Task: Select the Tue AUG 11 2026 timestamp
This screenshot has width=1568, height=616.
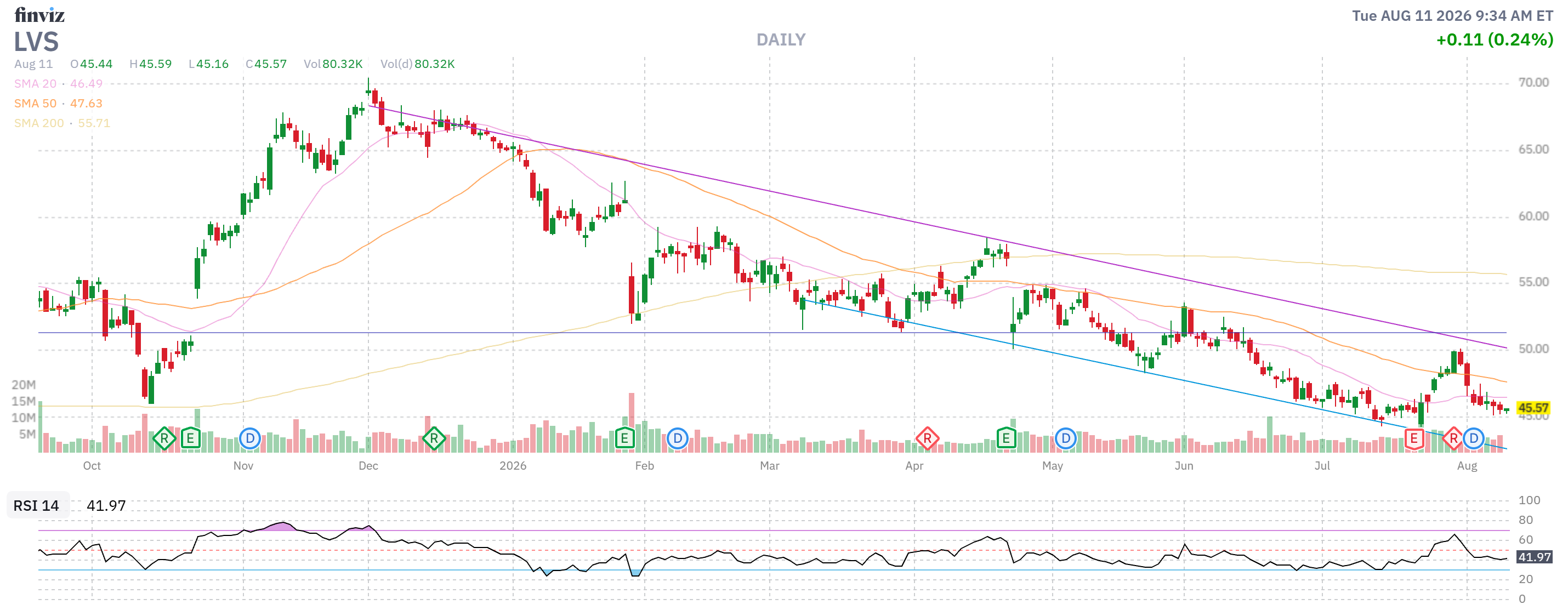Action: pos(1452,15)
